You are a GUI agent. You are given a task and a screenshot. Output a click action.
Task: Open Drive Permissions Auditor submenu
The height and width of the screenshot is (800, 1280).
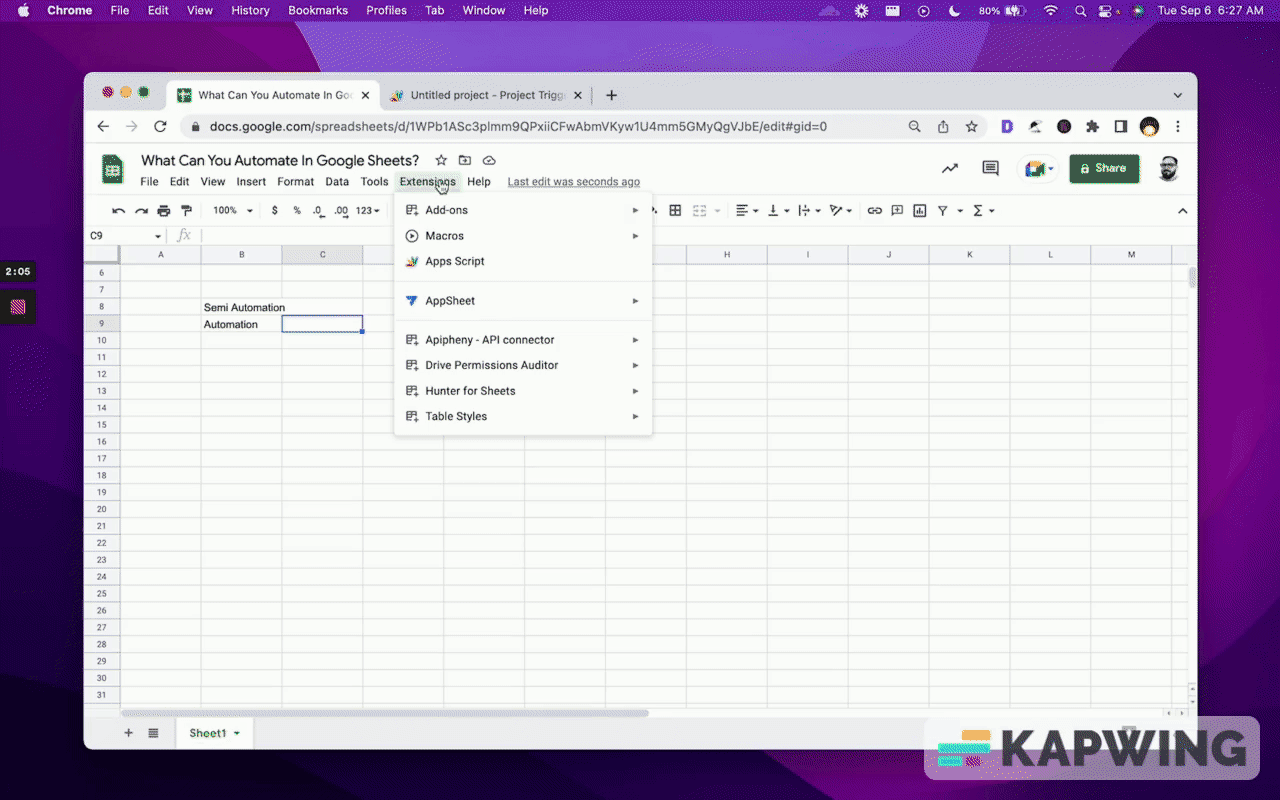point(523,365)
